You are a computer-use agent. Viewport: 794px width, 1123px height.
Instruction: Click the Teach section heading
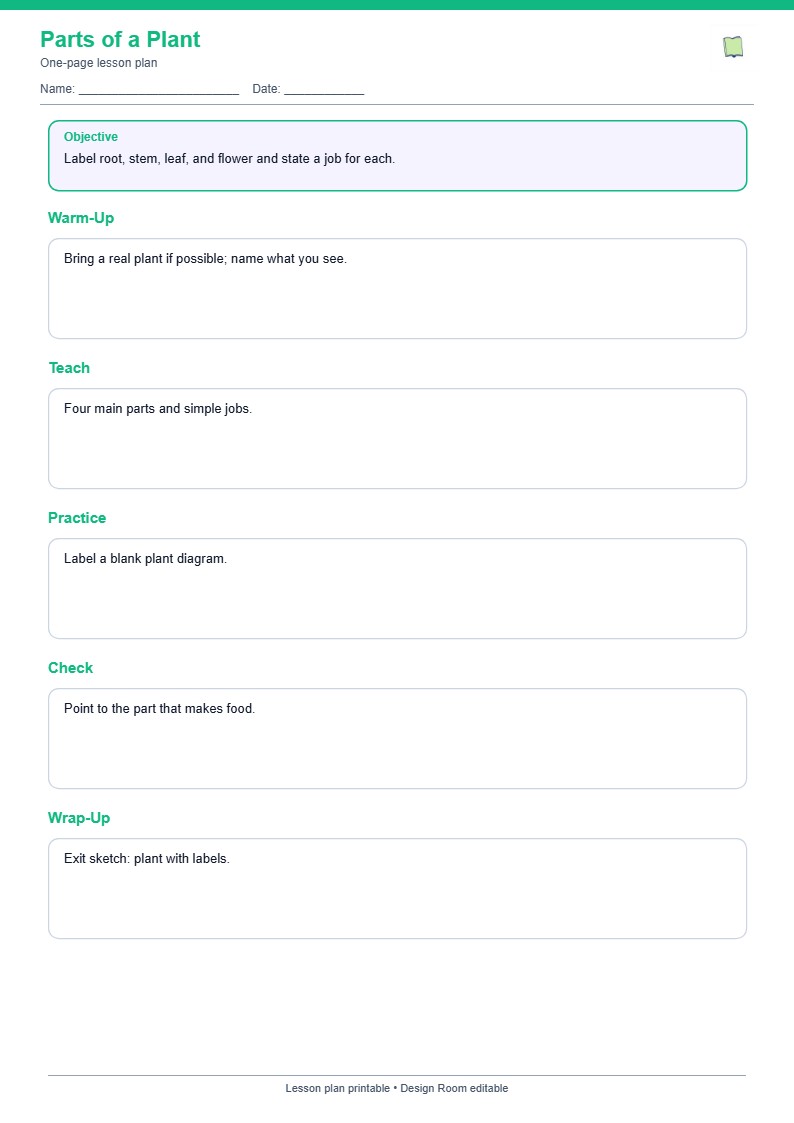click(69, 368)
